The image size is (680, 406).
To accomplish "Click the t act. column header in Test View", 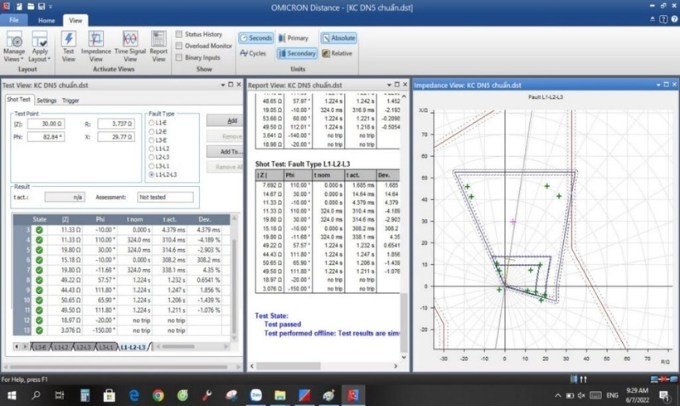I will pos(171,219).
